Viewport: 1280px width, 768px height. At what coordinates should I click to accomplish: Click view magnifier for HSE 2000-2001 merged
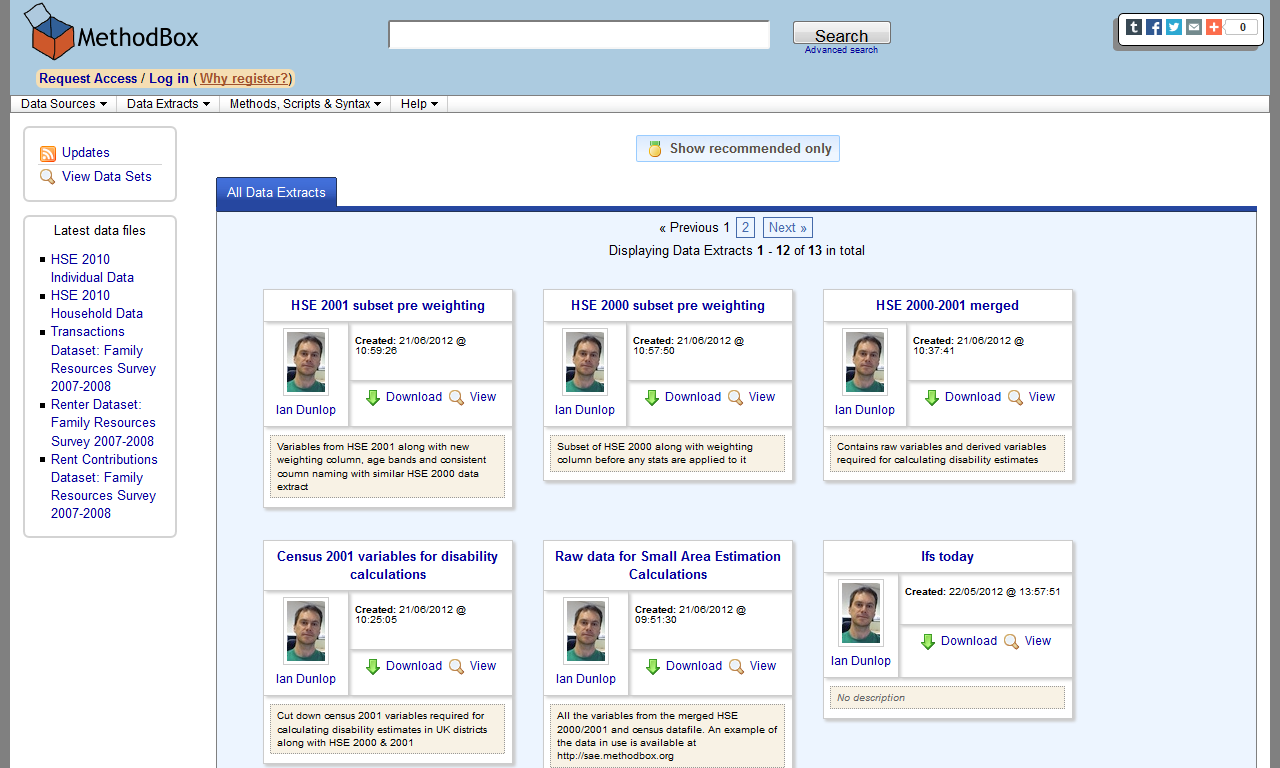(x=1015, y=398)
